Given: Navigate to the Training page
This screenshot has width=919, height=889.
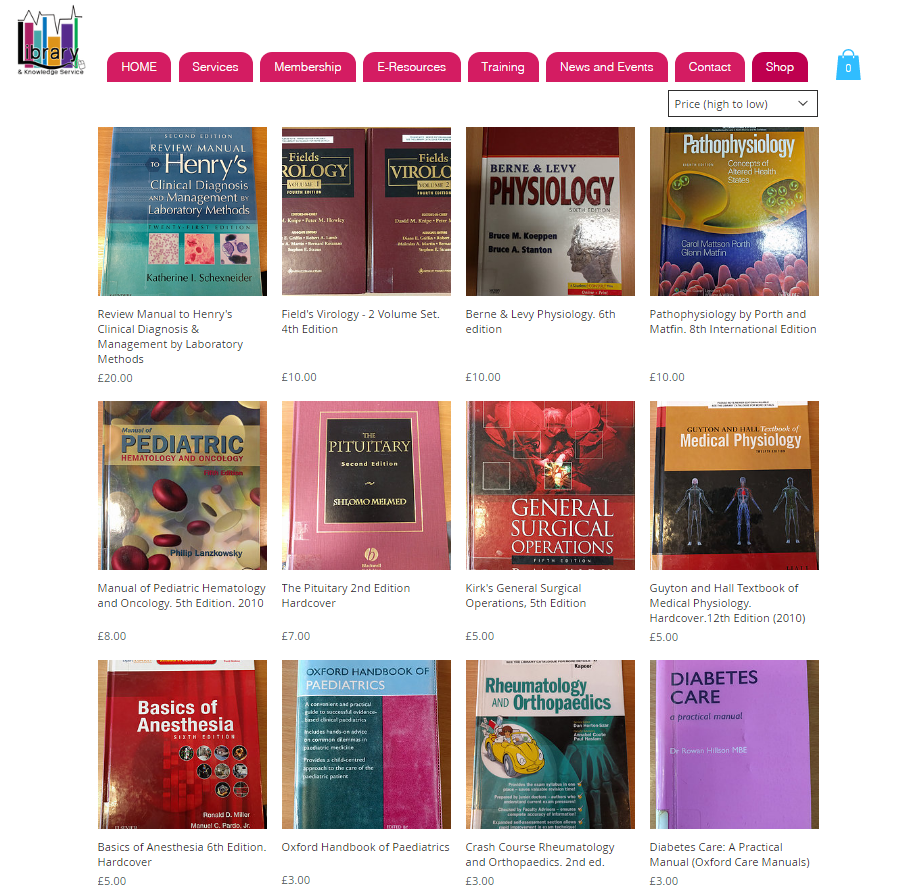Looking at the screenshot, I should point(503,67).
